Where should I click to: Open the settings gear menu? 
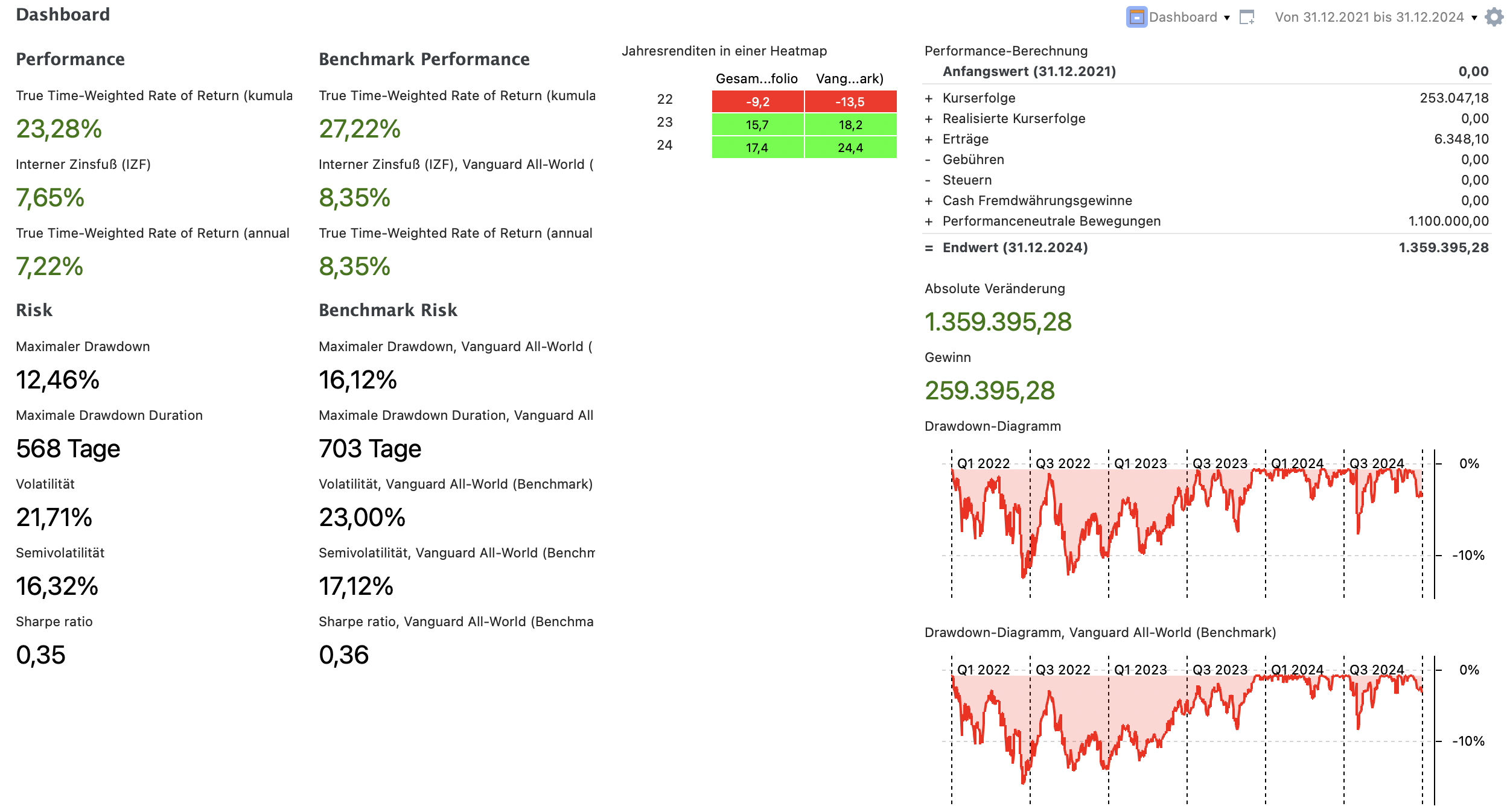(1494, 17)
